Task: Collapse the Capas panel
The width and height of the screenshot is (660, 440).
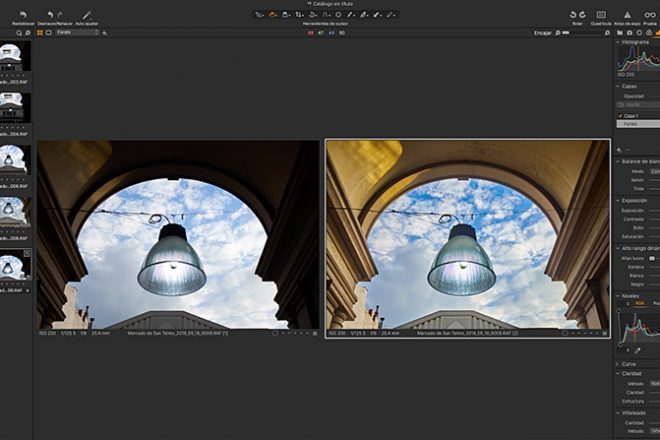Action: [618, 86]
